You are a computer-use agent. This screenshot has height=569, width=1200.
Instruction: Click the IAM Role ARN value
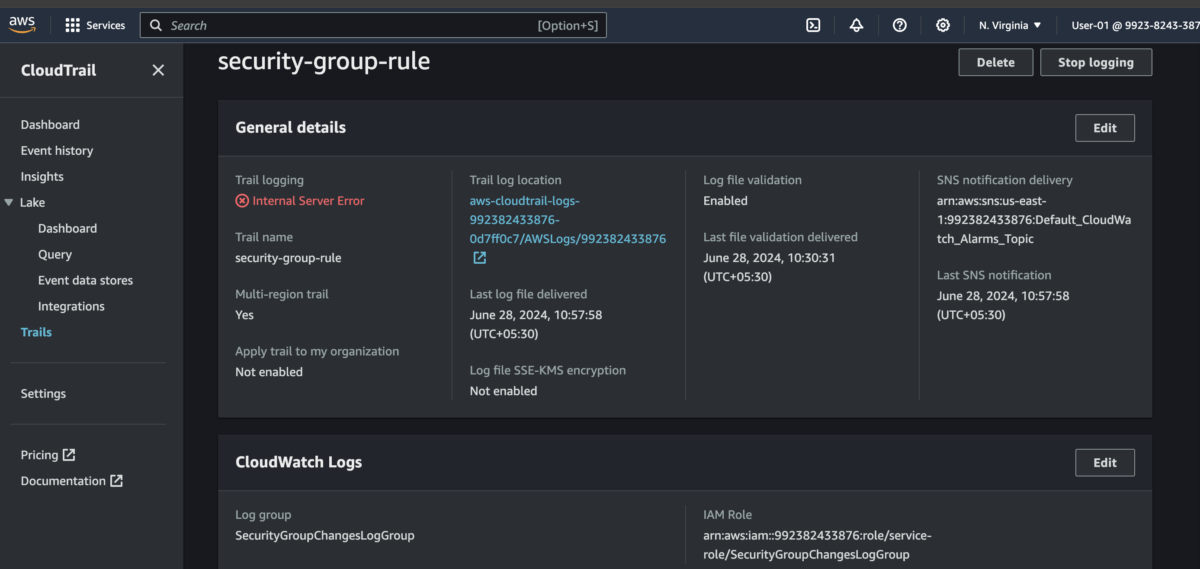coord(817,545)
